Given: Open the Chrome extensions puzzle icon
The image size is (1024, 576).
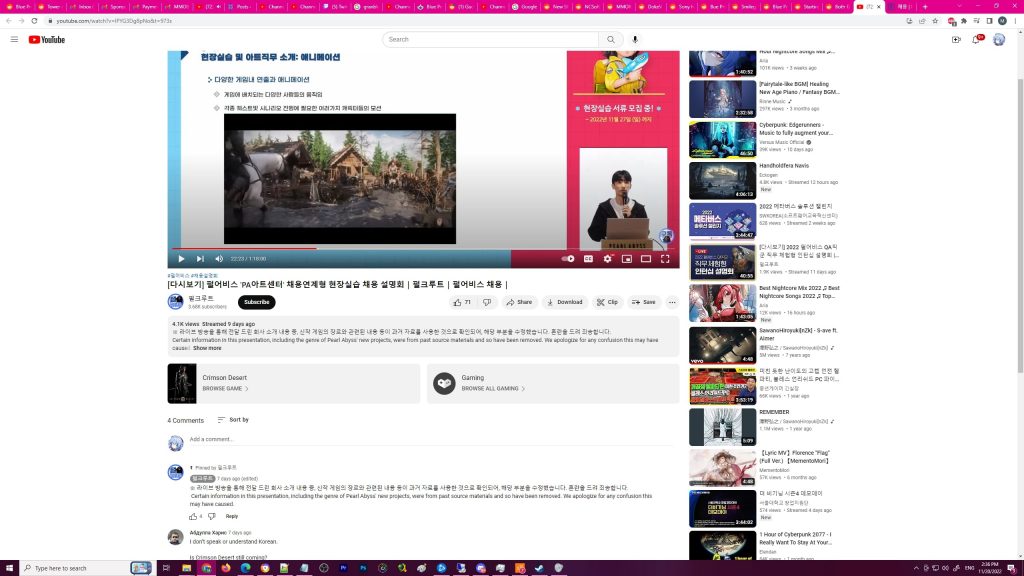Looking at the screenshot, I should tap(964, 21).
